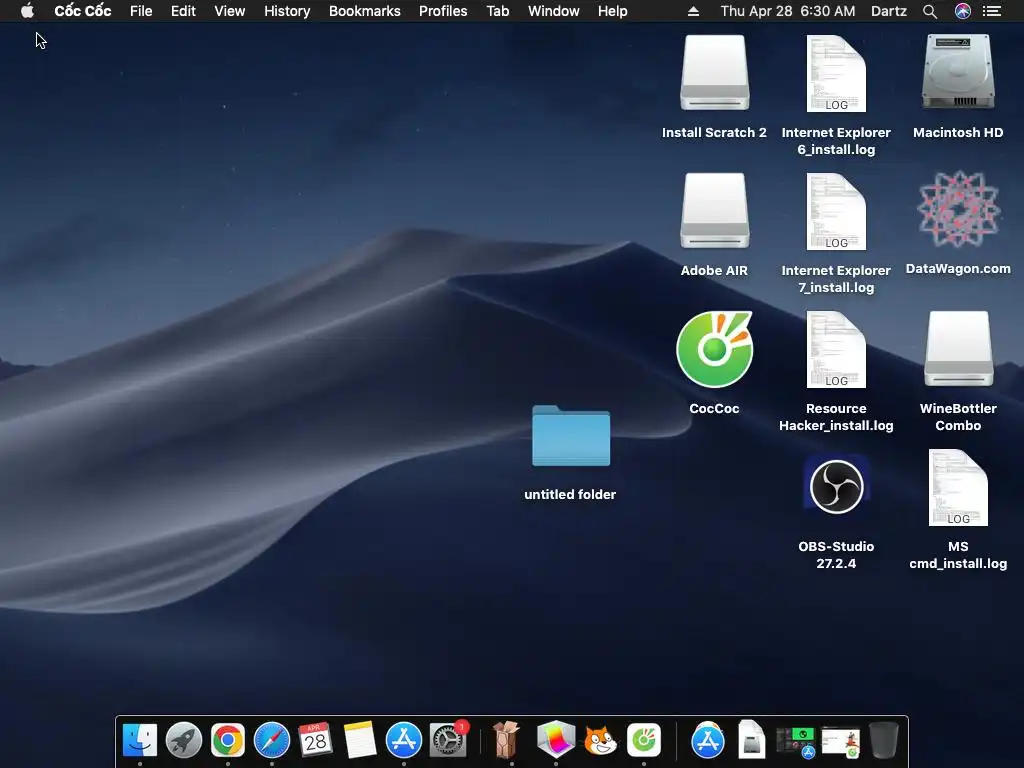Viewport: 1024px width, 768px height.
Task: Open the Notes app in dock
Action: [360, 740]
